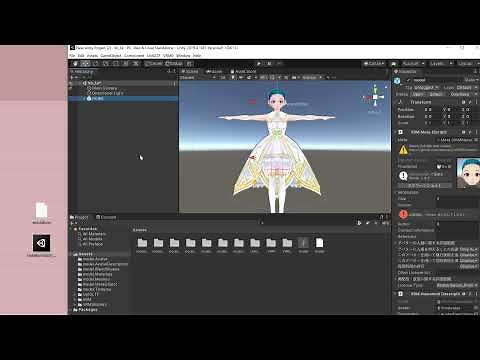Select model.Textures folder in Project tree
Screen dimensions: 480x360
(x=94, y=290)
